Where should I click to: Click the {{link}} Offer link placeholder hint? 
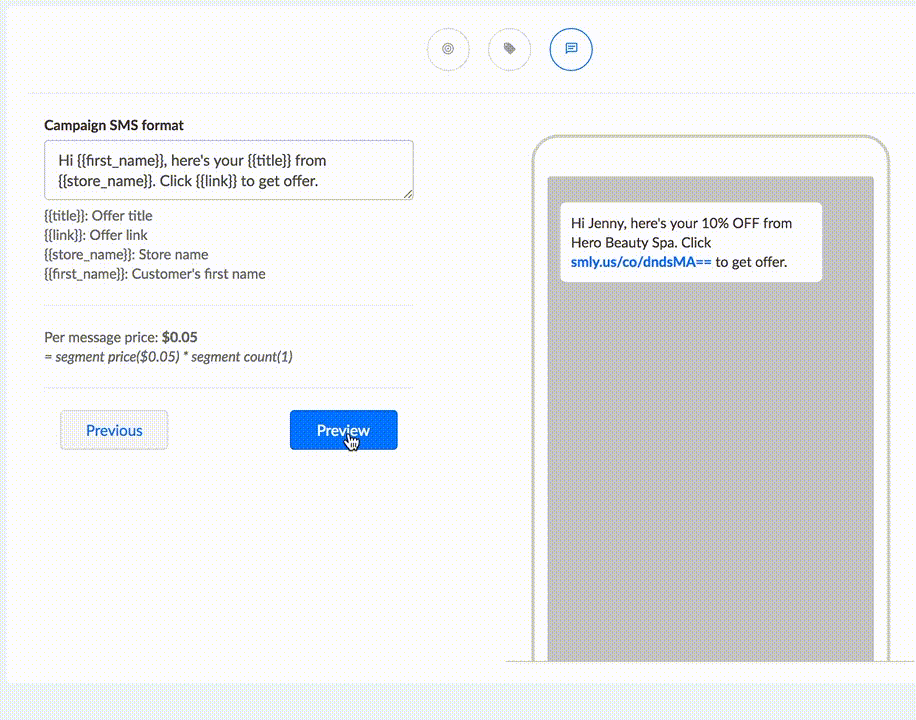[96, 235]
